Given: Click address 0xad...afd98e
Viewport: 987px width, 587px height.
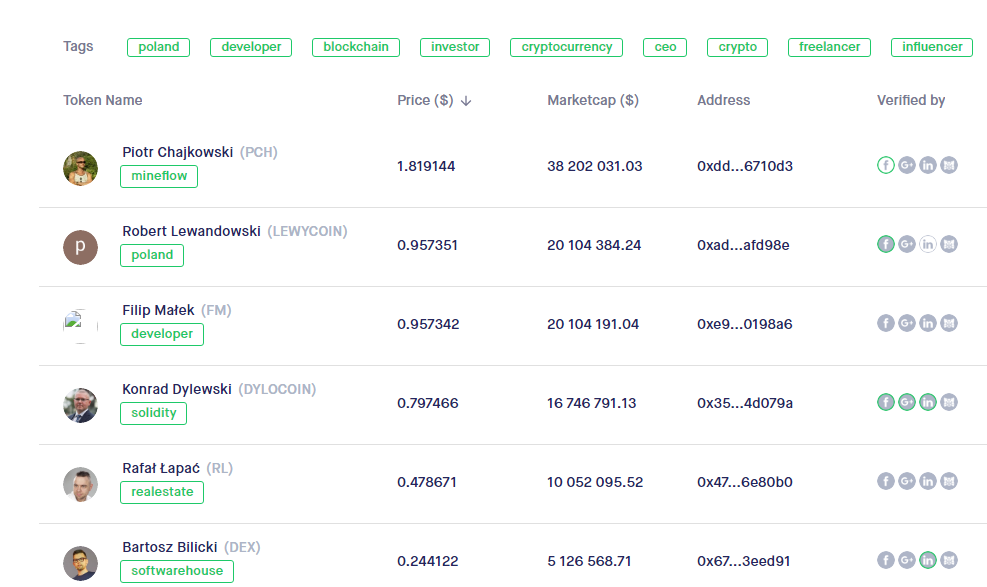Looking at the screenshot, I should click(743, 245).
